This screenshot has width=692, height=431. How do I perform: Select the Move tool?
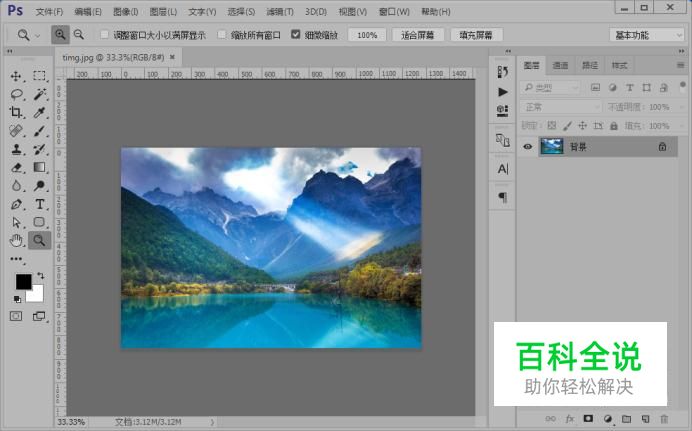16,76
